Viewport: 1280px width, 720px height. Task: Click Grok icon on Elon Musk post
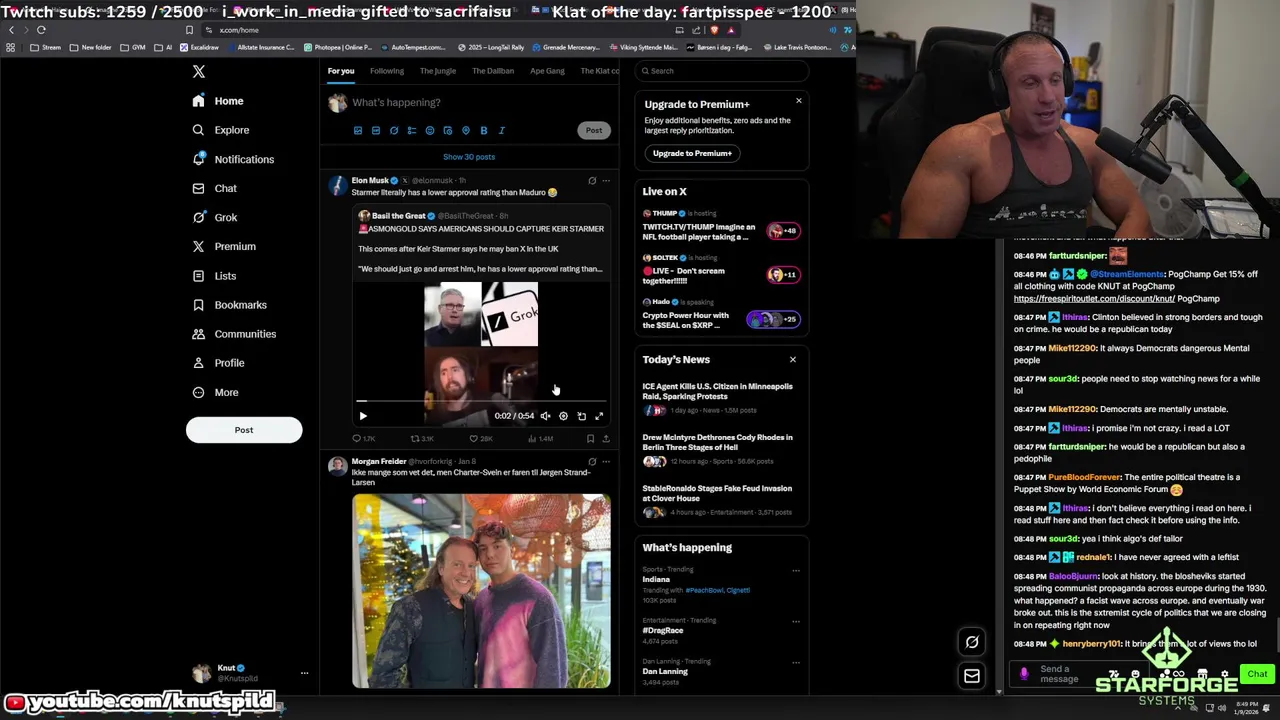[x=592, y=181]
